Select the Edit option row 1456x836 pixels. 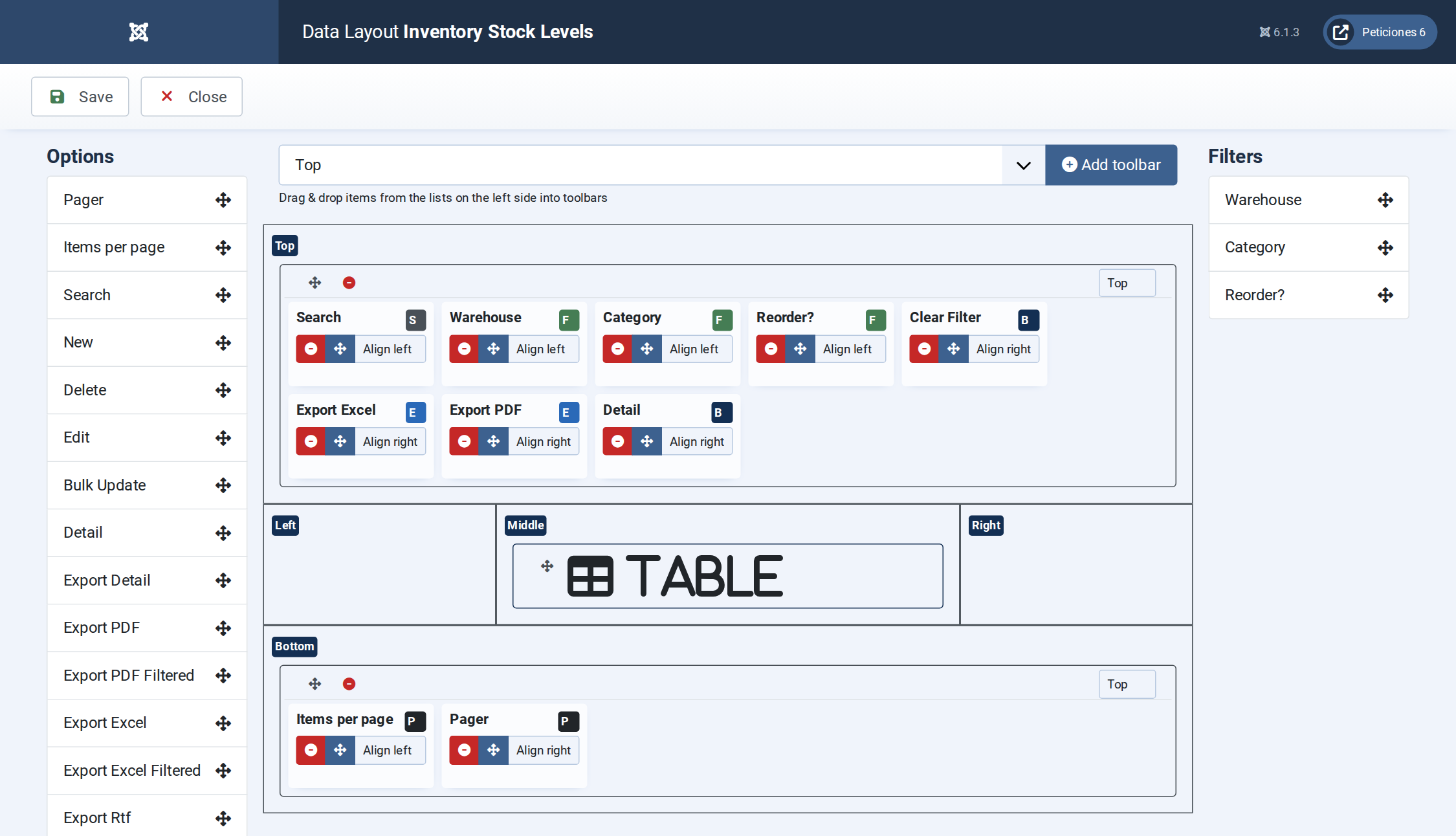tap(147, 437)
